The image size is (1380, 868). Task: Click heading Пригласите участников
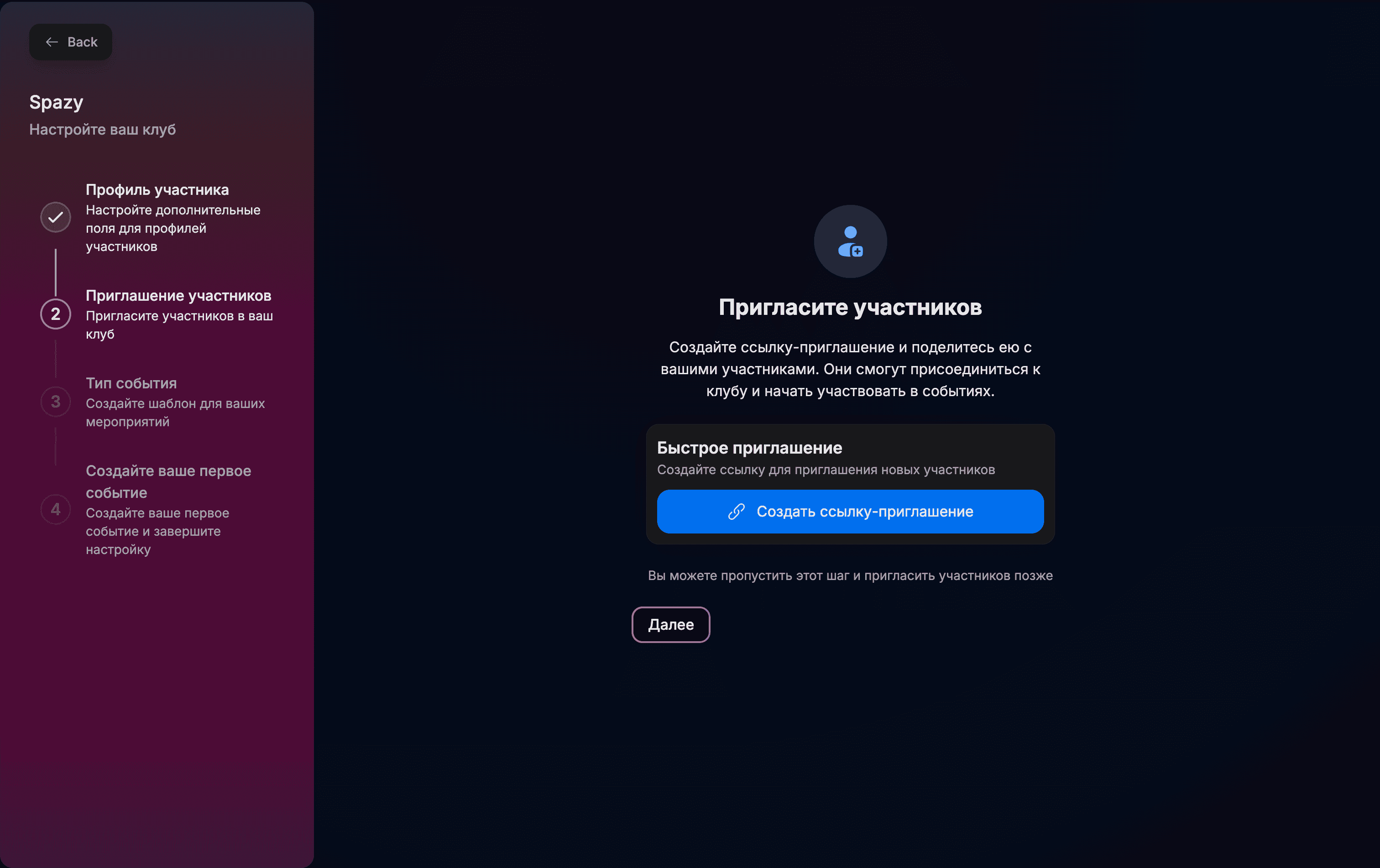click(850, 307)
